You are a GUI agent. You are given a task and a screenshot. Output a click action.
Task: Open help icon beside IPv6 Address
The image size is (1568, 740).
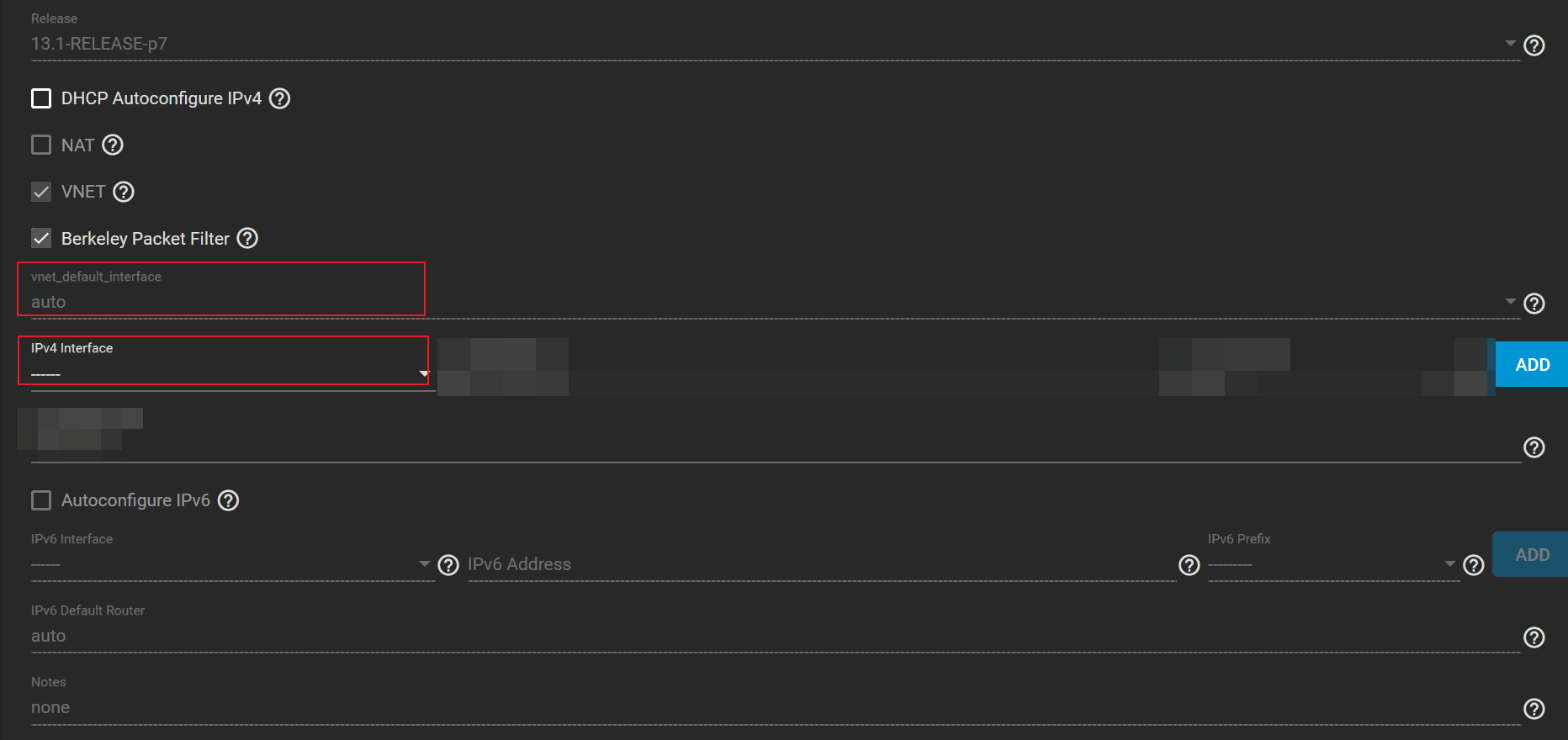pyautogui.click(x=1189, y=565)
